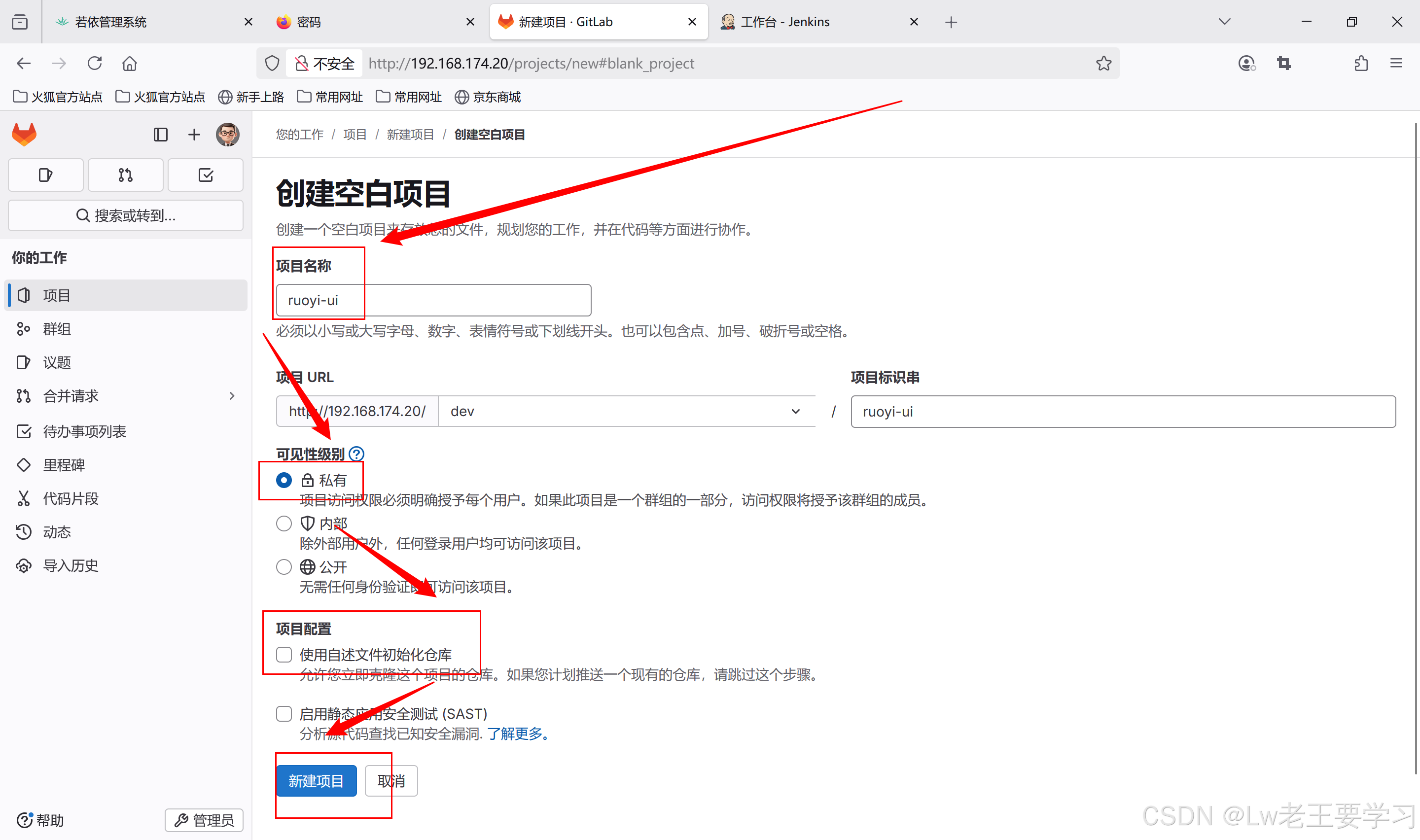Image resolution: width=1420 pixels, height=840 pixels.
Task: Bookmark this page with the star icon
Action: (x=1103, y=64)
